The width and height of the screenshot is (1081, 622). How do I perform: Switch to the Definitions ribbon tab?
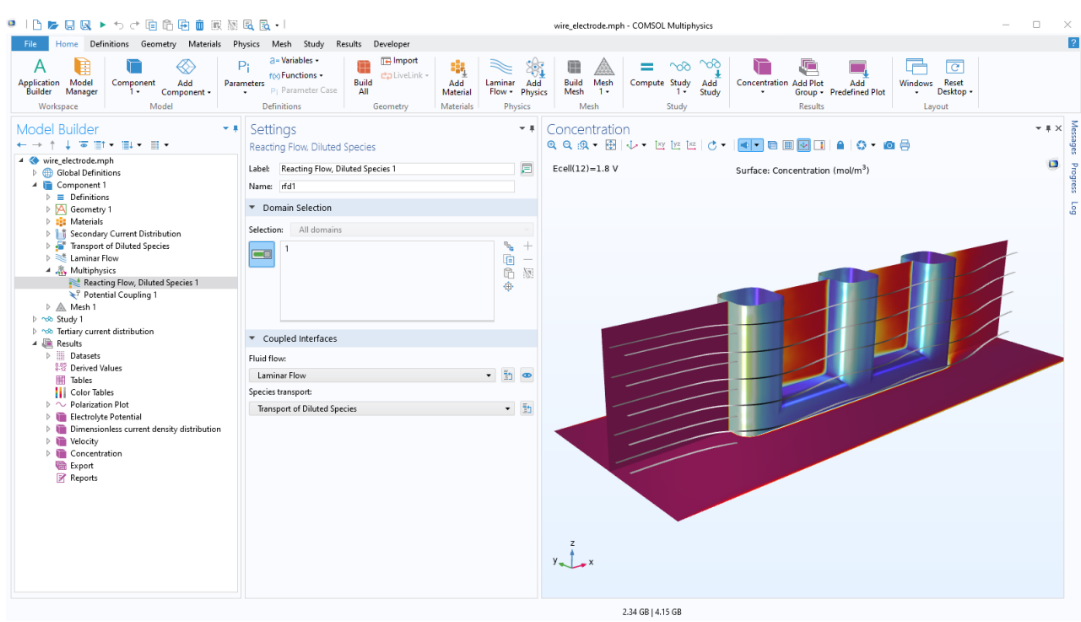click(x=109, y=43)
